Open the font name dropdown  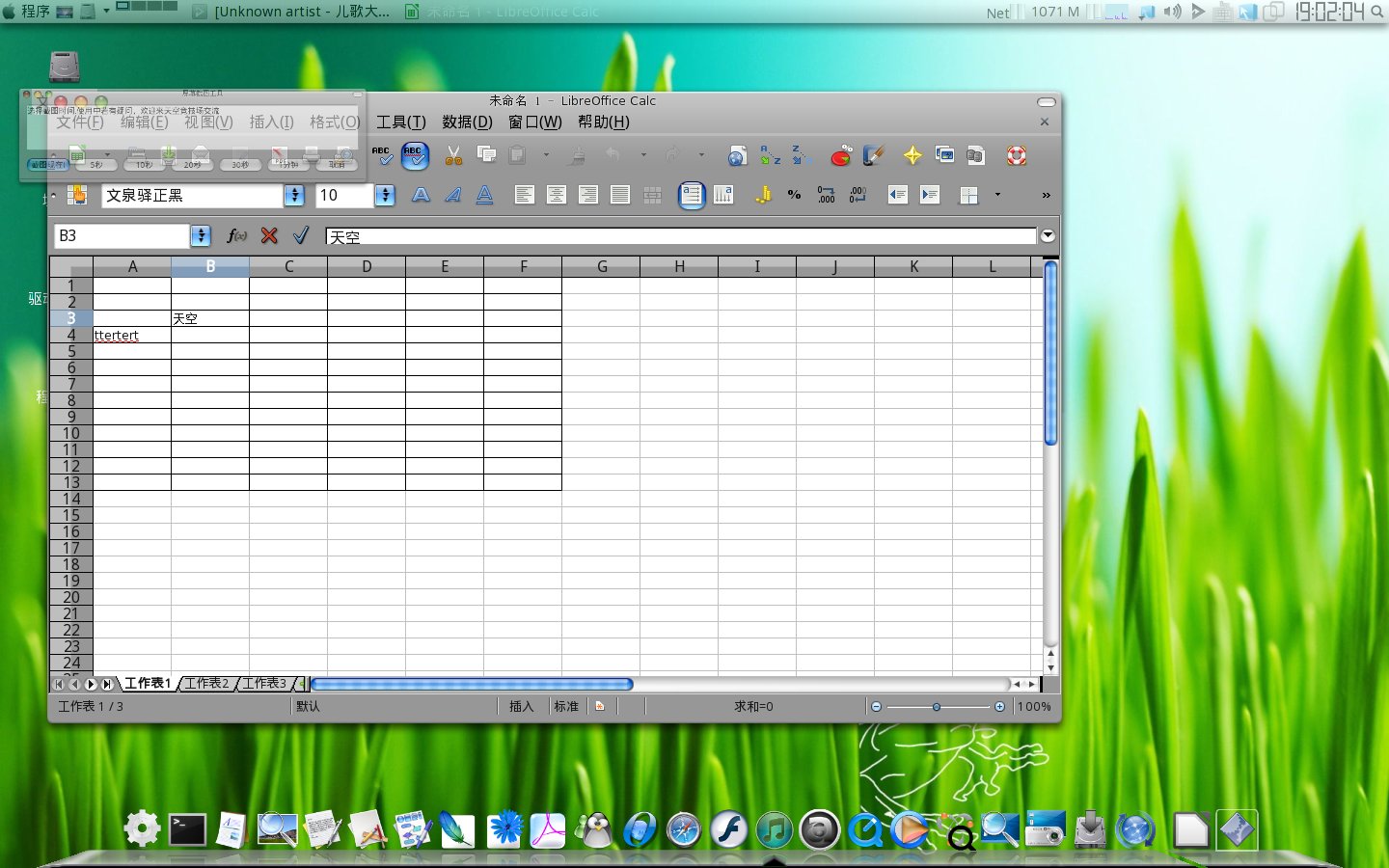pyautogui.click(x=294, y=196)
